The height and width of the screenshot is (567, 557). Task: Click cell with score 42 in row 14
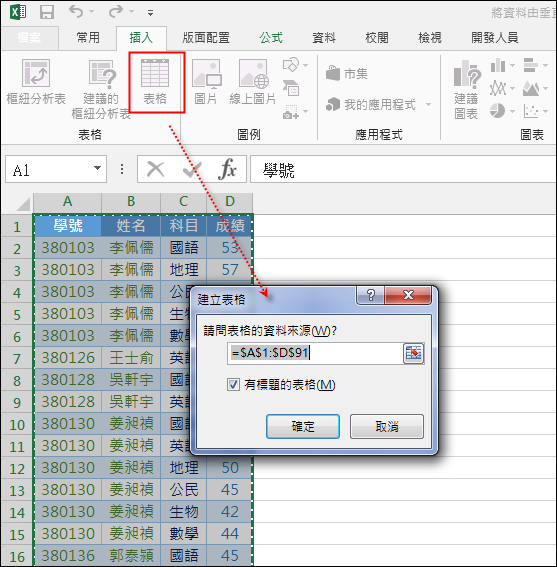pos(230,512)
